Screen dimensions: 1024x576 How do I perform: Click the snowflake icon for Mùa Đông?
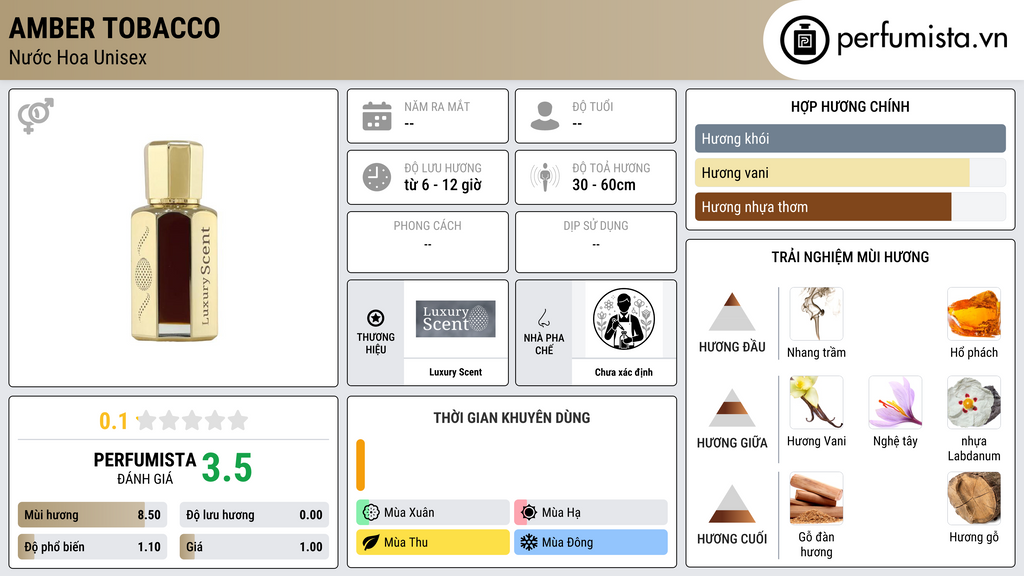click(529, 542)
